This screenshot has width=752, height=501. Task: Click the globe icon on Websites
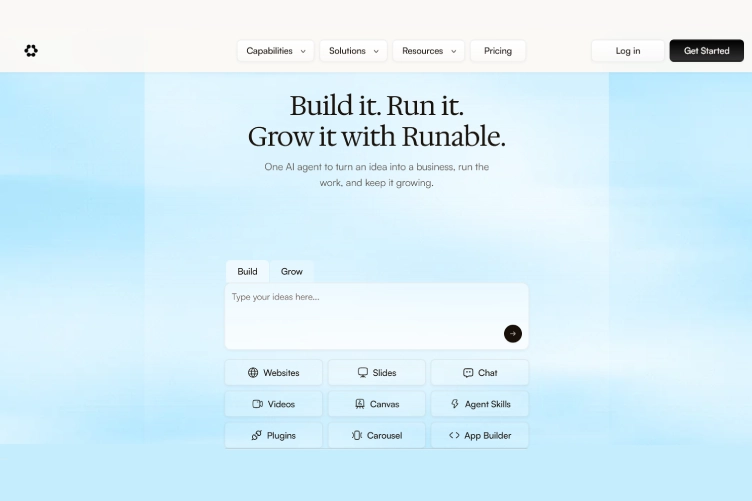[253, 373]
